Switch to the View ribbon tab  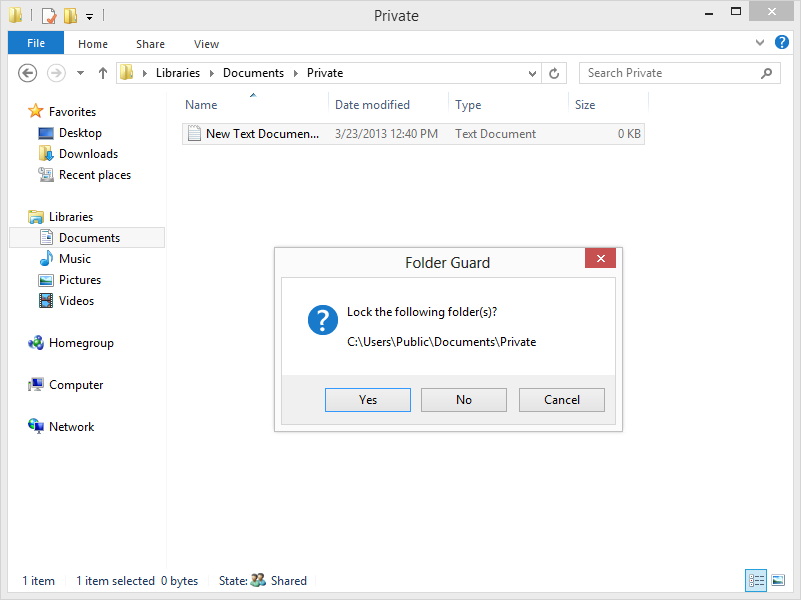tap(206, 44)
